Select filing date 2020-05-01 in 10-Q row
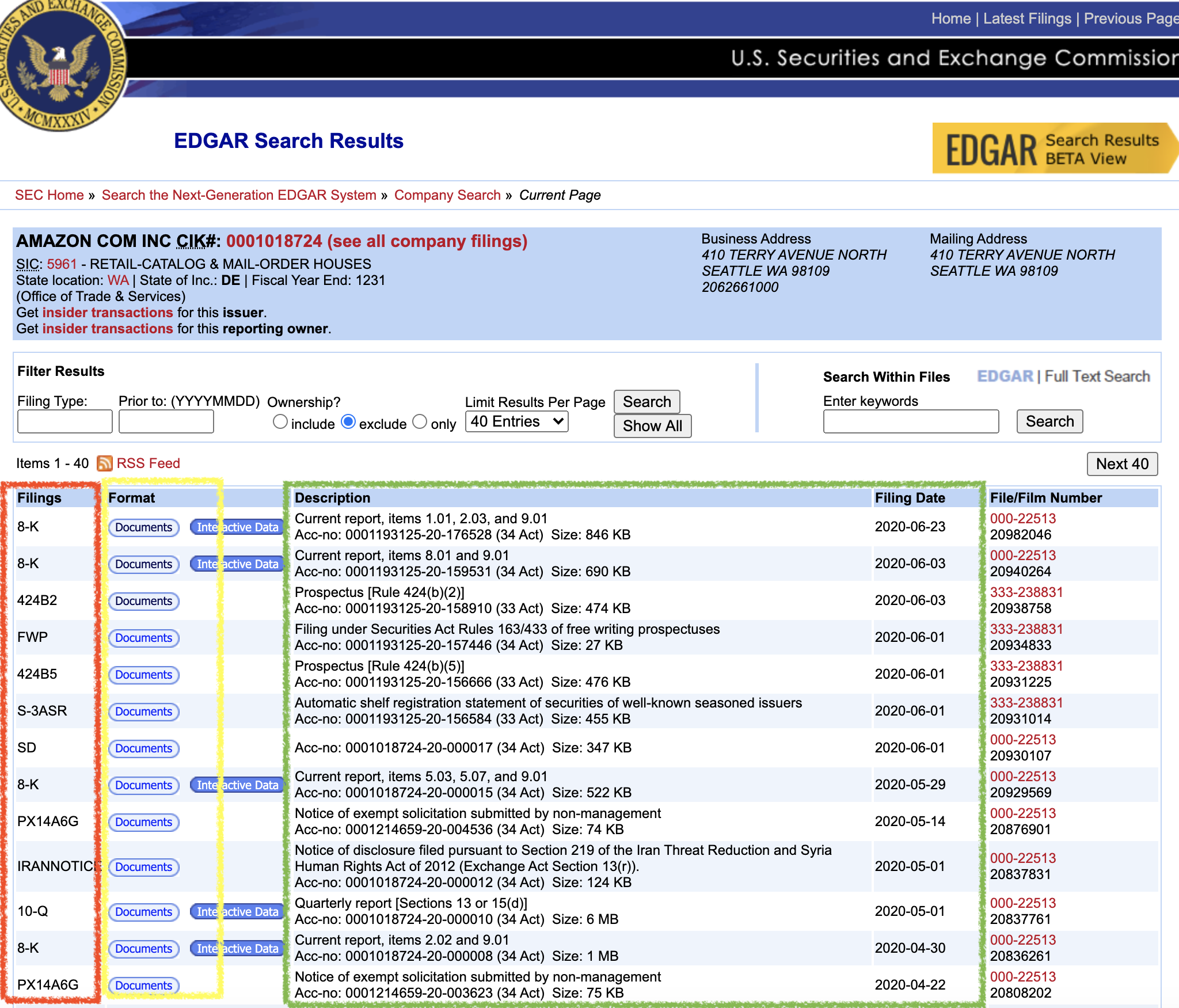Viewport: 1179px width, 1008px height. [x=910, y=911]
